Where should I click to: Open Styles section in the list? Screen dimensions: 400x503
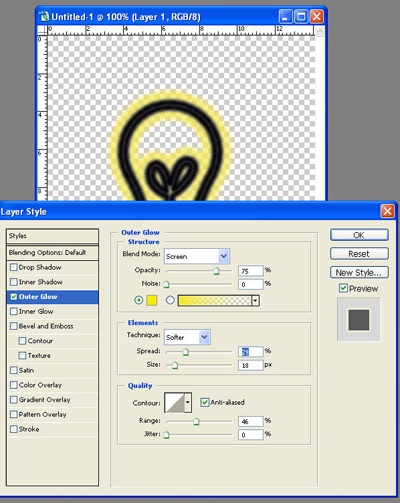(x=52, y=236)
